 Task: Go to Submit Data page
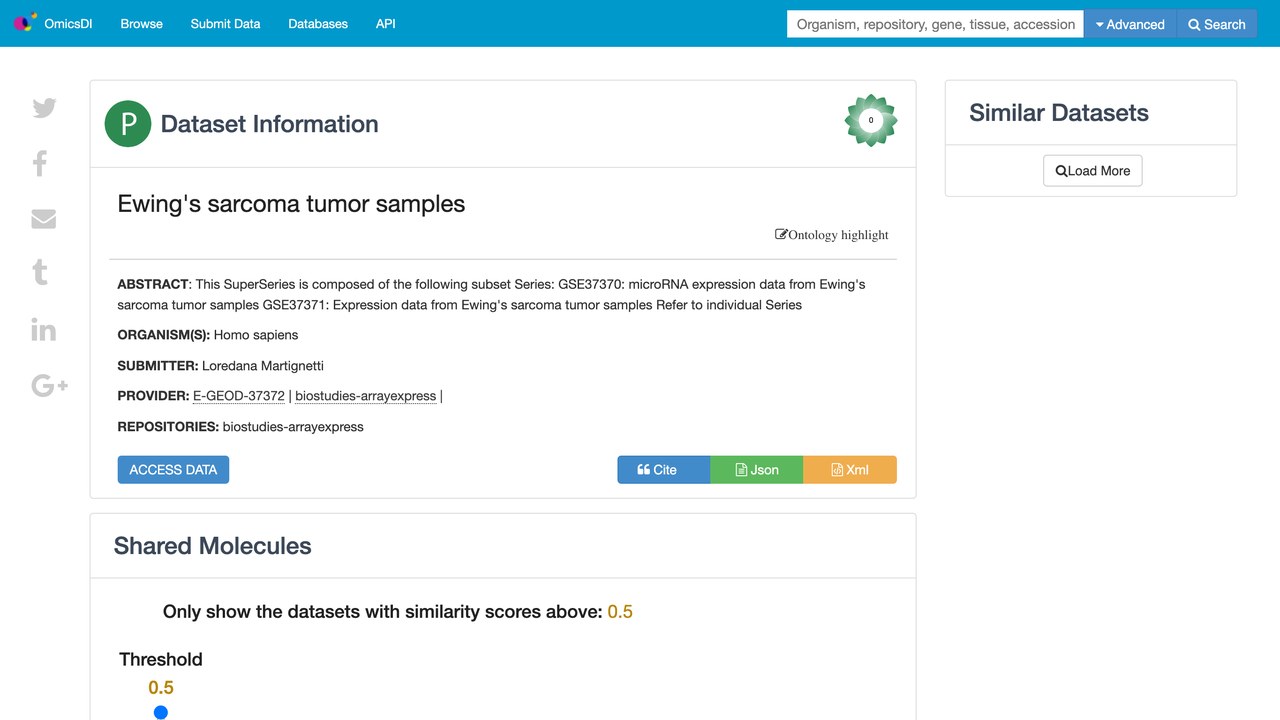click(x=225, y=24)
